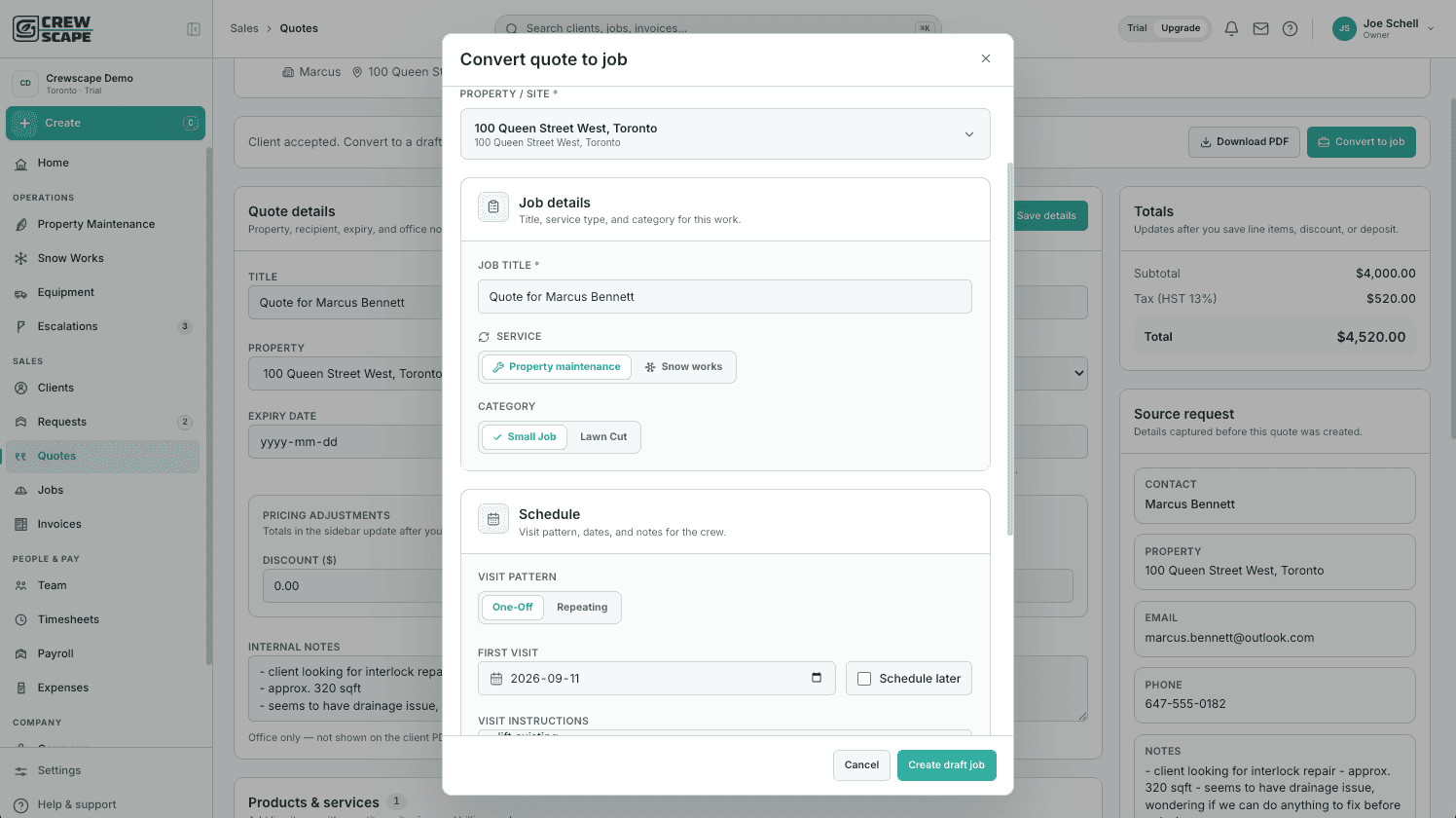
Task: Open Requests in the sidebar
Action: (105, 422)
